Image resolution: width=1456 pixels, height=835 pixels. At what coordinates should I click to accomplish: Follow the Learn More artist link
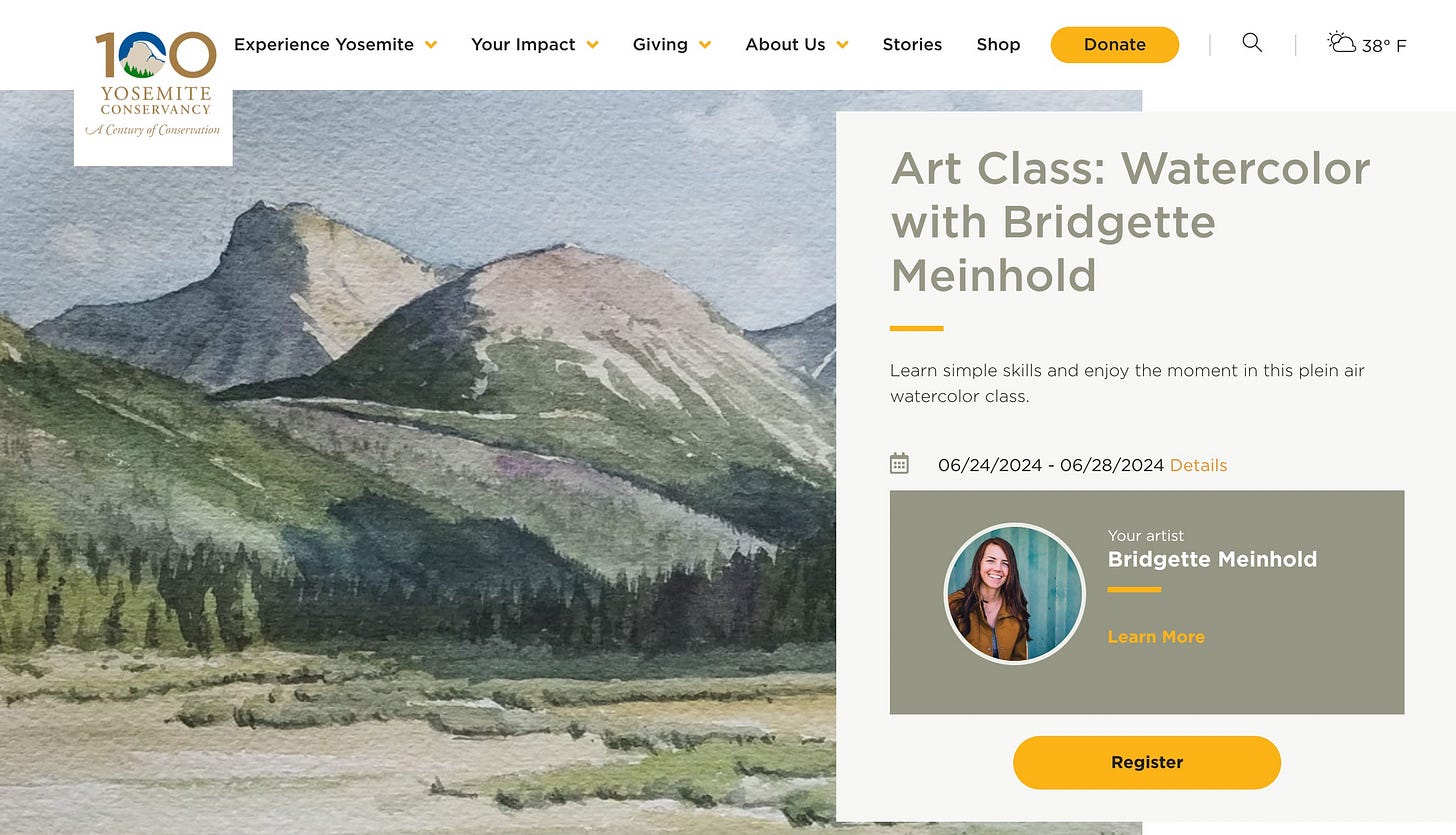(1156, 637)
